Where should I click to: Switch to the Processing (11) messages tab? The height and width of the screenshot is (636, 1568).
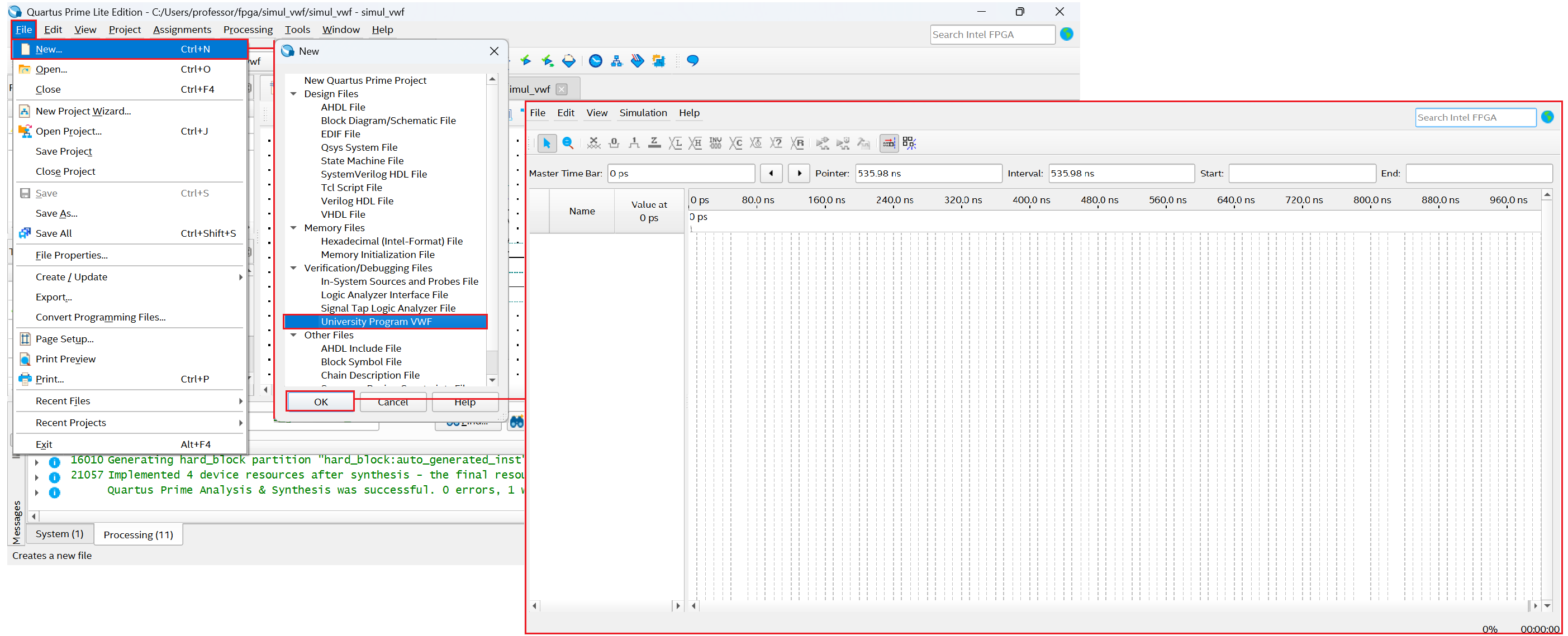138,534
